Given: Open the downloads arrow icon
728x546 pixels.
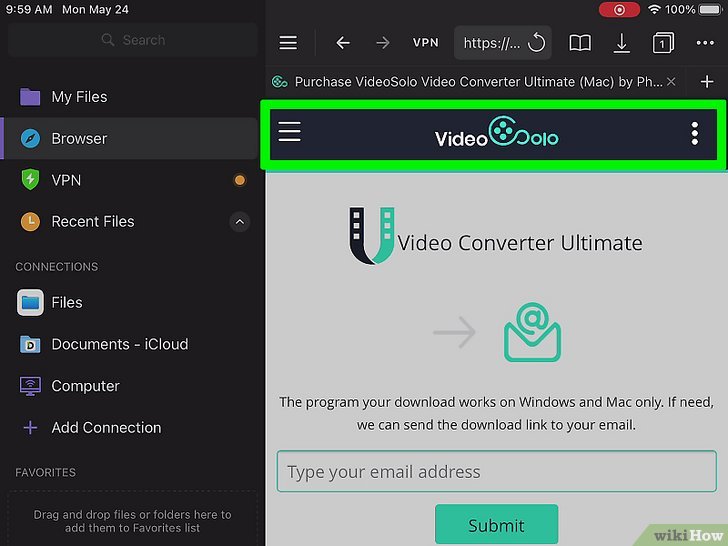Looking at the screenshot, I should (621, 43).
